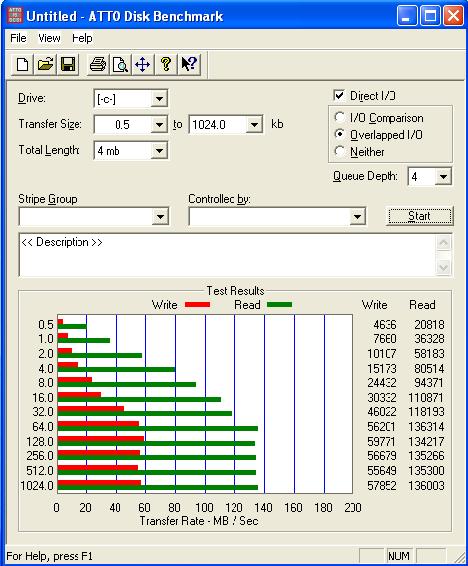Image resolution: width=468 pixels, height=566 pixels.
Task: Select the I/O Comparison radio button
Action: coord(339,117)
